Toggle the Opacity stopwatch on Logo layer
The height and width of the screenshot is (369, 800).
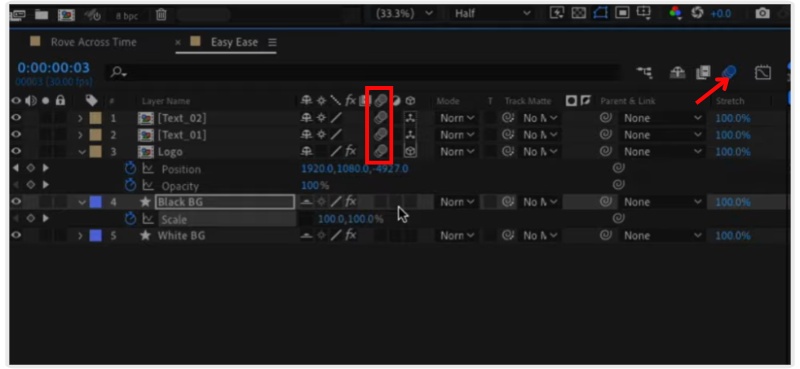click(131, 186)
